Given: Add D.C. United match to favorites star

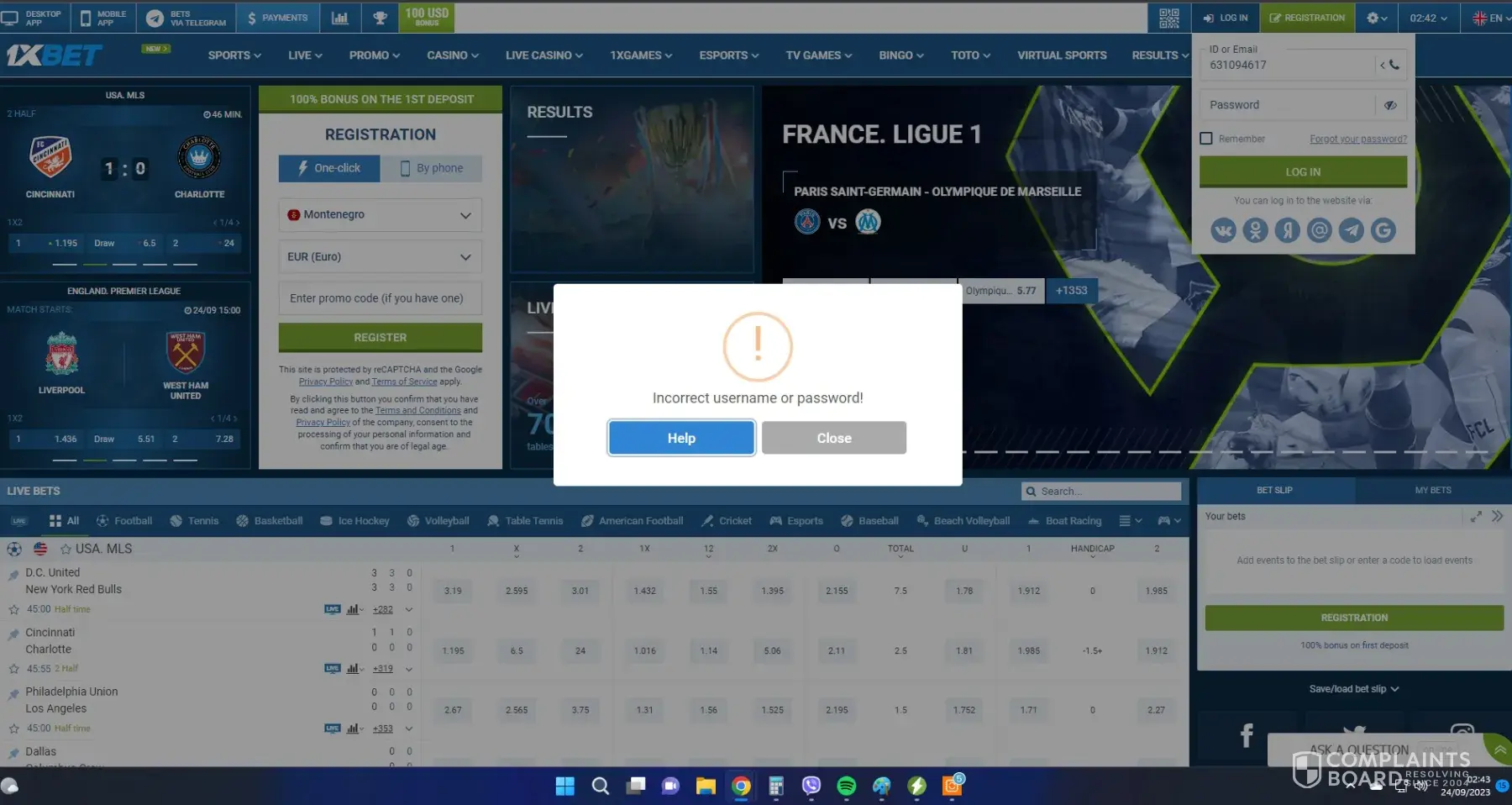Looking at the screenshot, I should coord(13,609).
